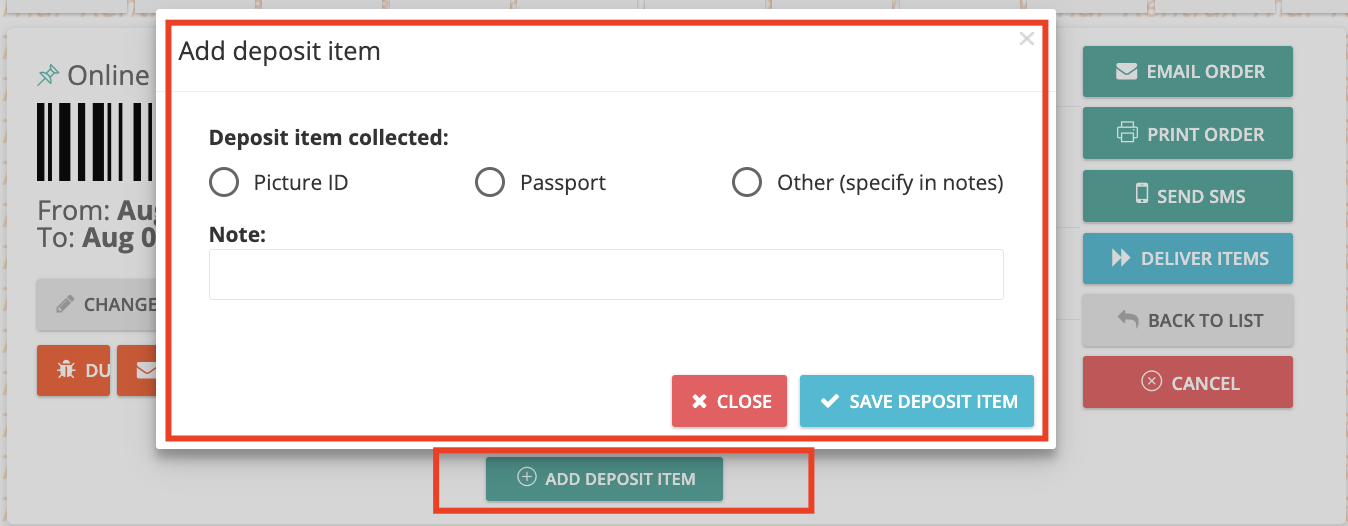This screenshot has height=526, width=1348.
Task: Click the envelope icon on Email Order
Action: [x=1126, y=71]
